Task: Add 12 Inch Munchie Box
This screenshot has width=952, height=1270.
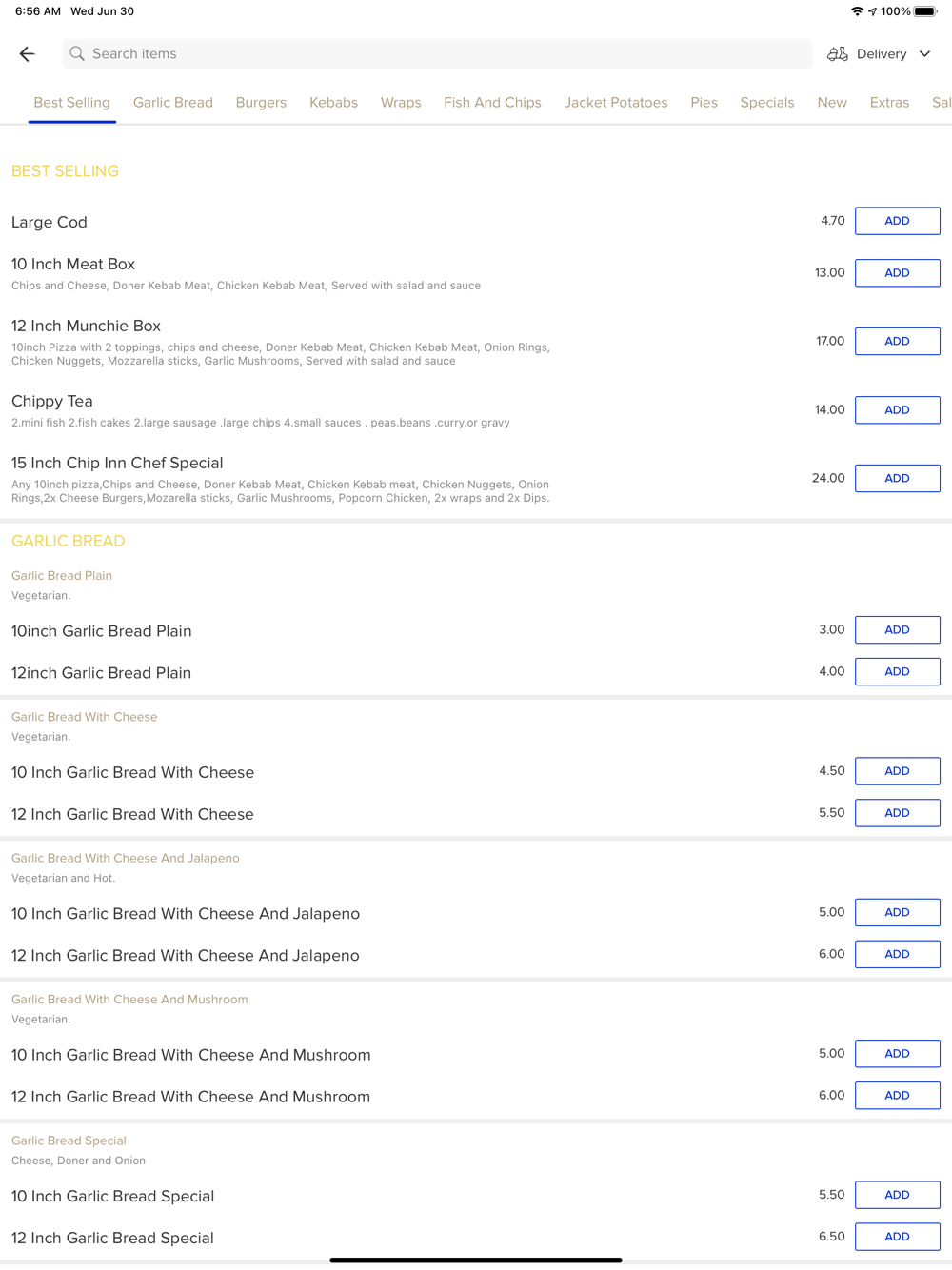Action: (x=897, y=341)
